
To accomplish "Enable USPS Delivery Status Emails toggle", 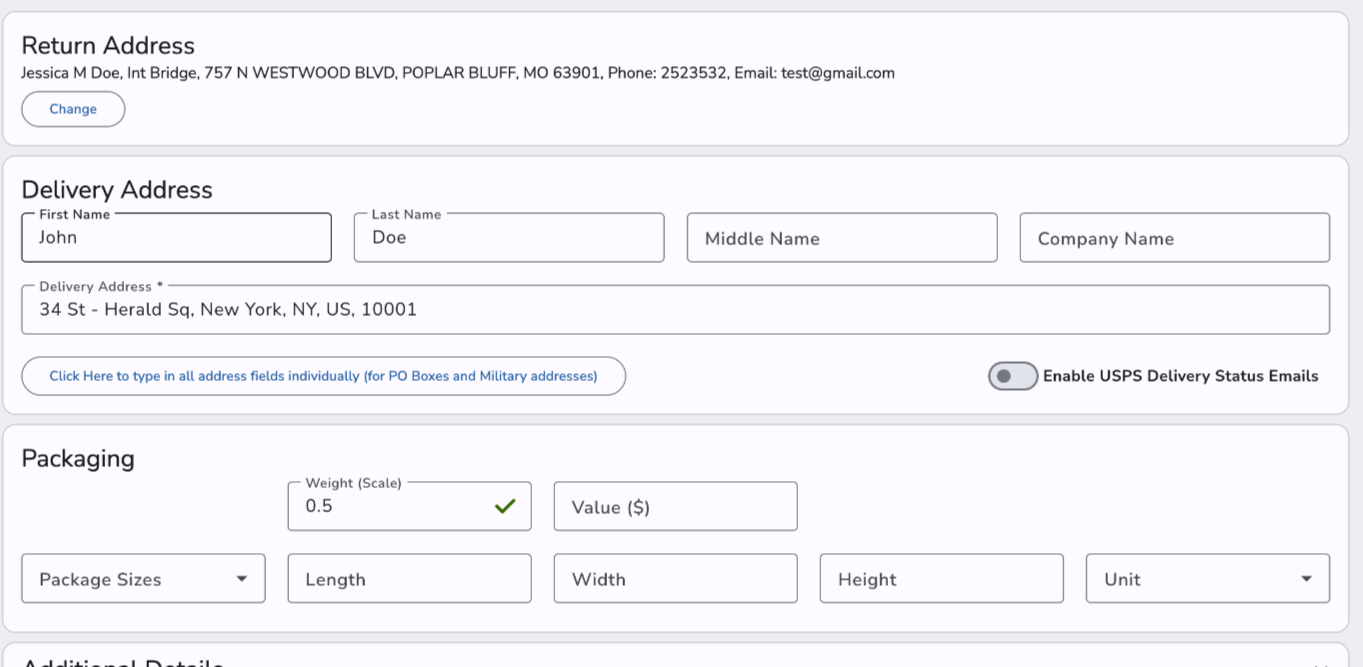I will point(1012,376).
